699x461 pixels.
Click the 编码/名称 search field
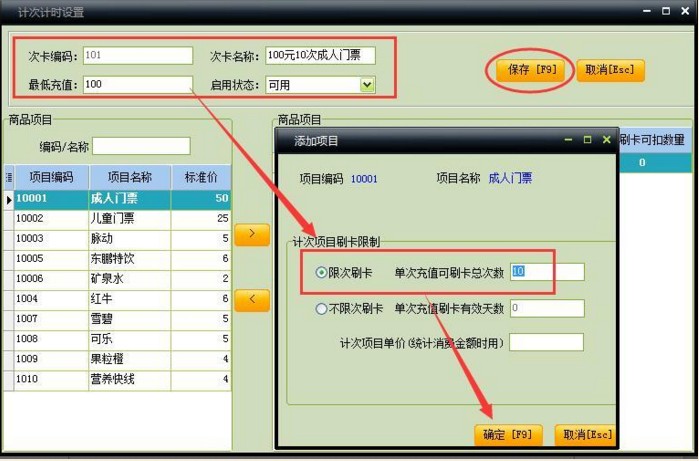click(x=141, y=146)
